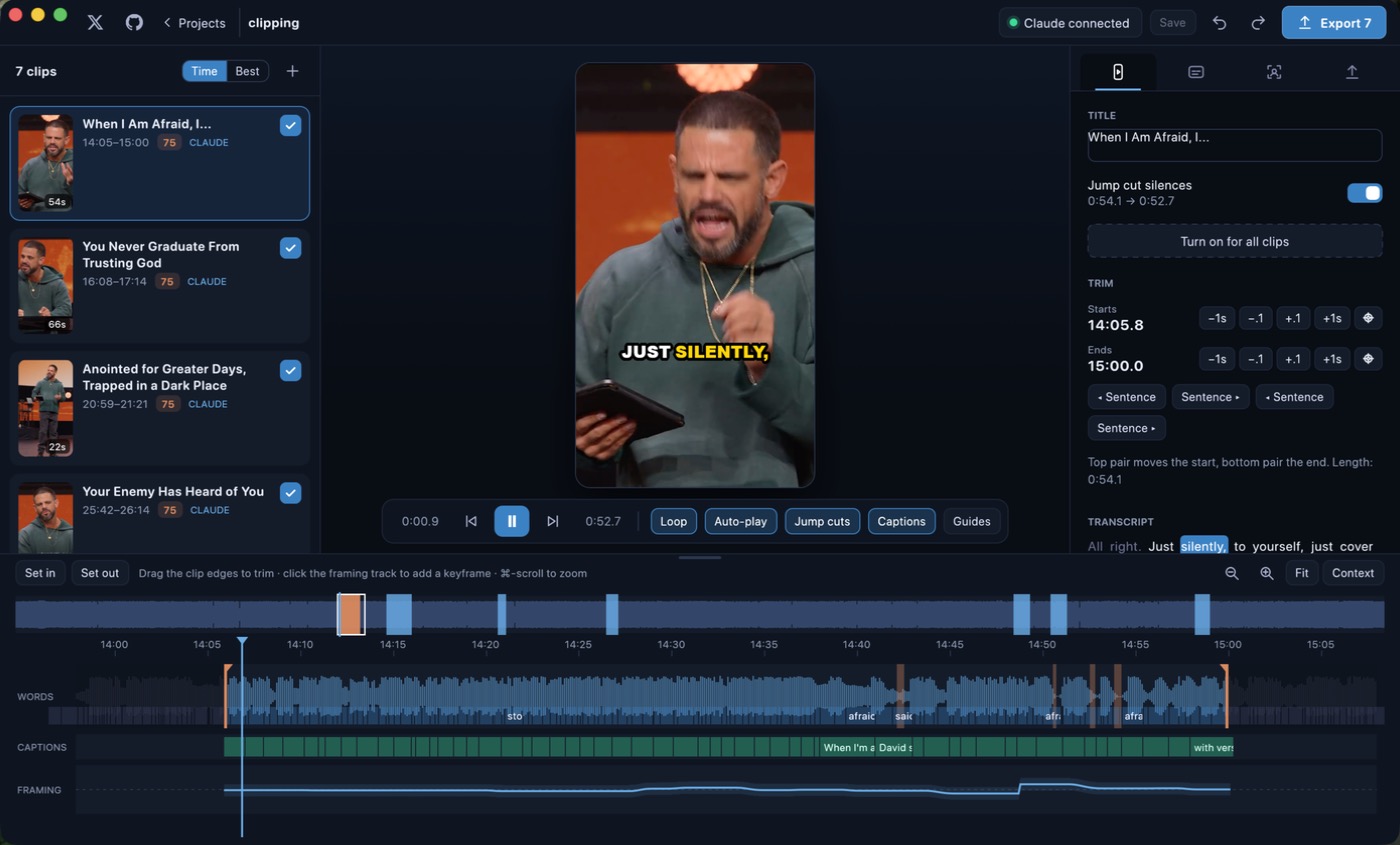Click the Set in button
The width and height of the screenshot is (1400, 845).
pyautogui.click(x=40, y=573)
